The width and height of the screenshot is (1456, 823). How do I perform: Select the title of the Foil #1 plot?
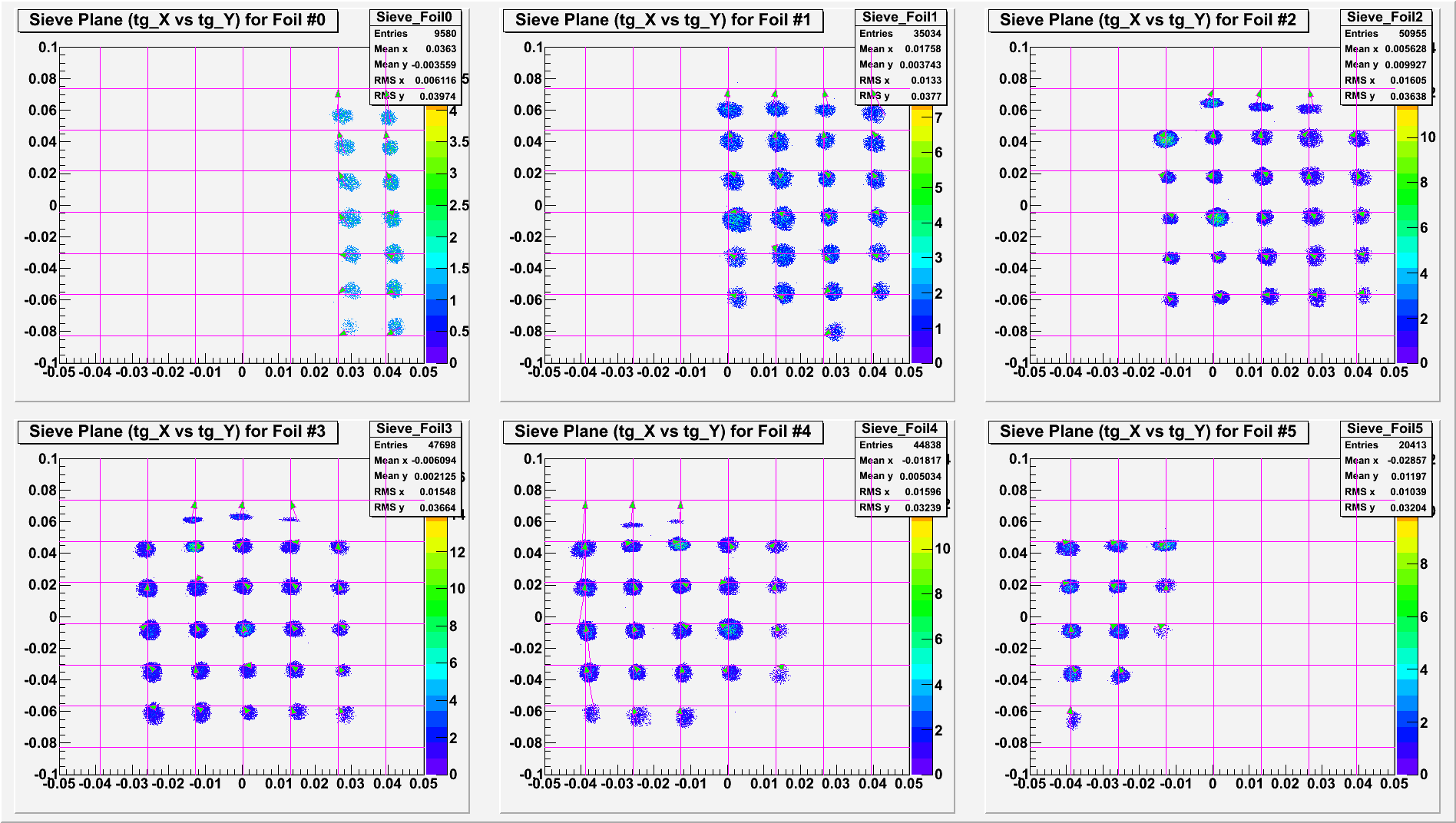[x=663, y=20]
